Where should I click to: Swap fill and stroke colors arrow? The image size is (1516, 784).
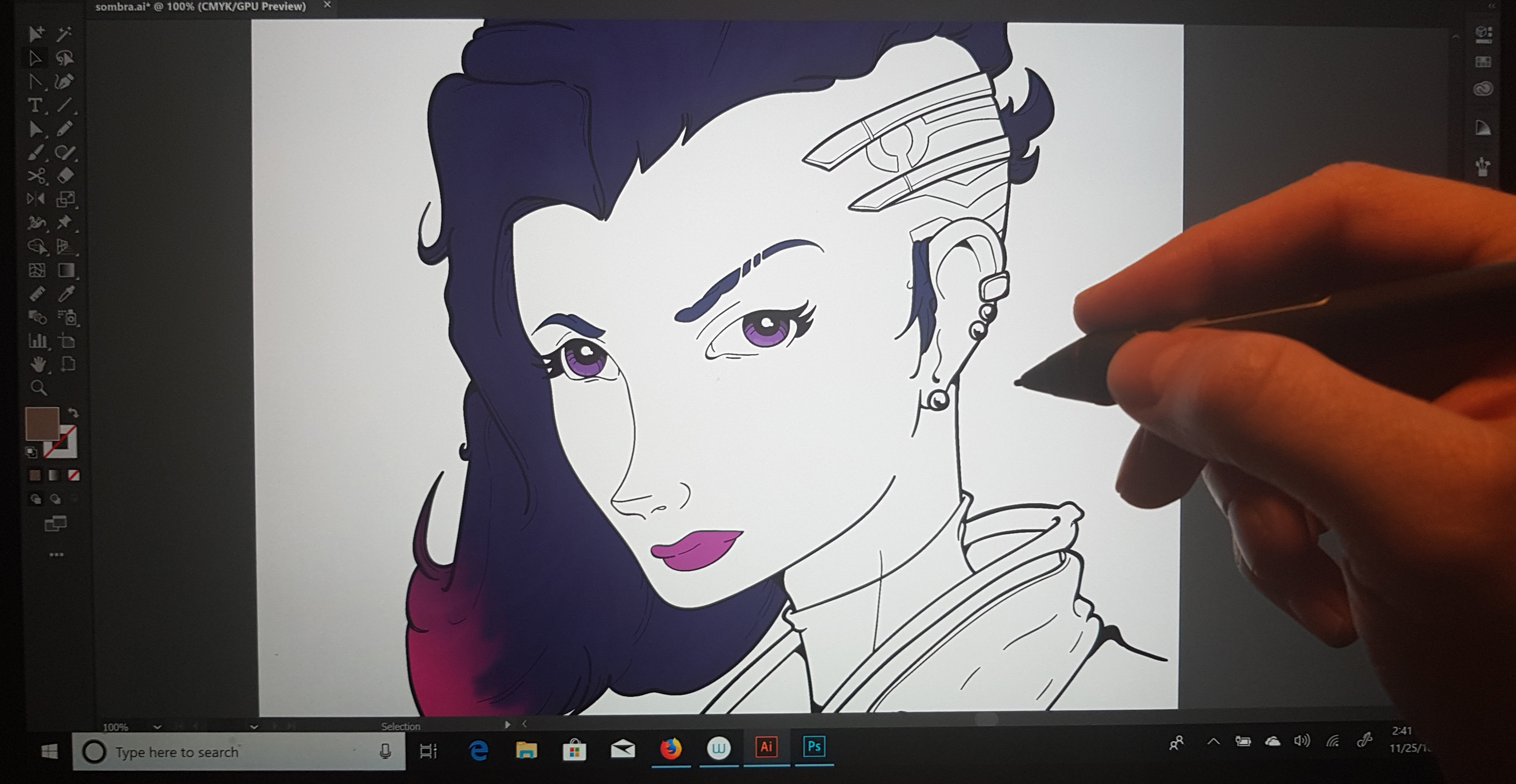tap(73, 413)
